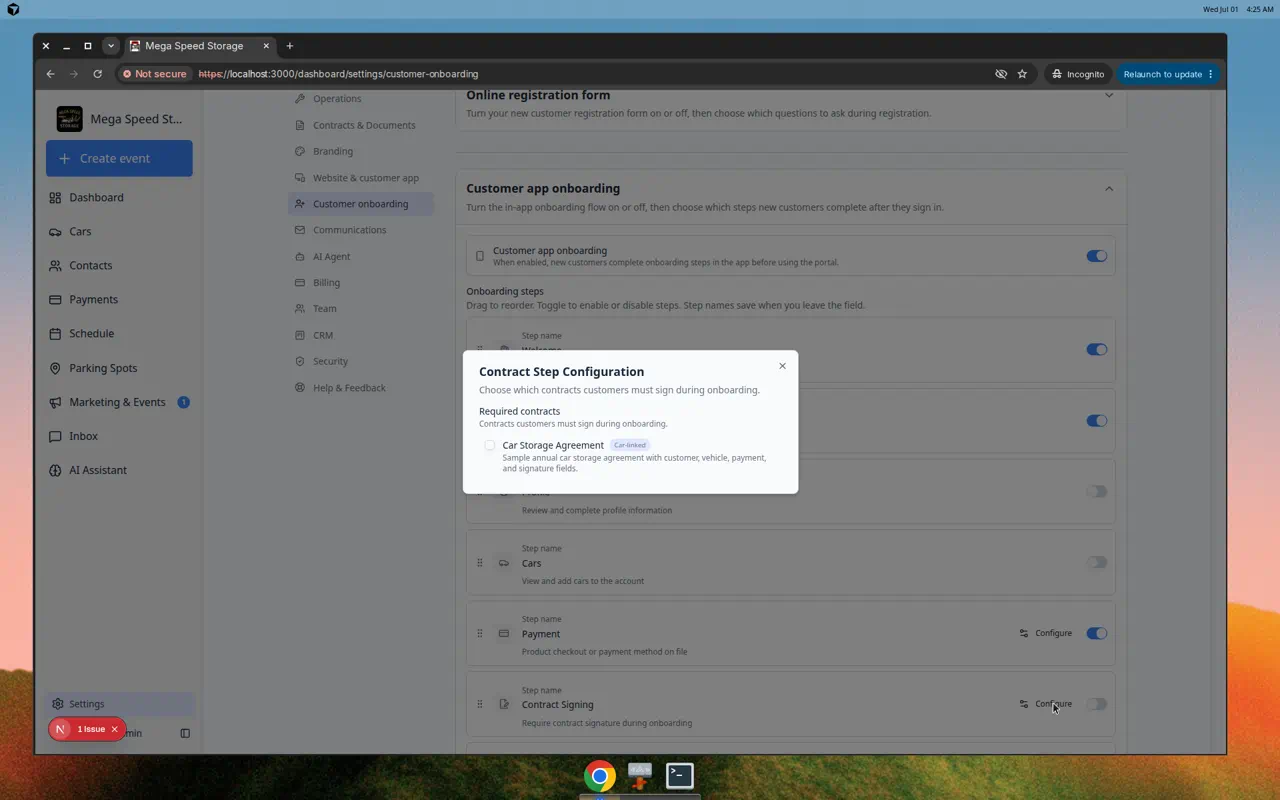Enable the Contract Signing step toggle
The width and height of the screenshot is (1280, 800).
tap(1097, 704)
